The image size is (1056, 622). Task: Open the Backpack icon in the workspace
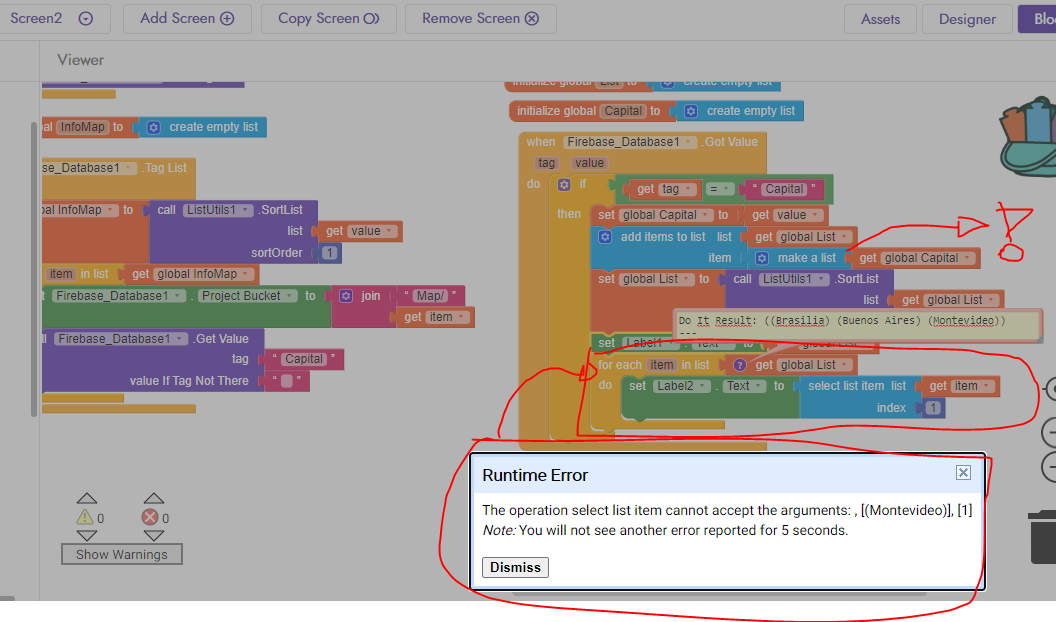[1030, 135]
